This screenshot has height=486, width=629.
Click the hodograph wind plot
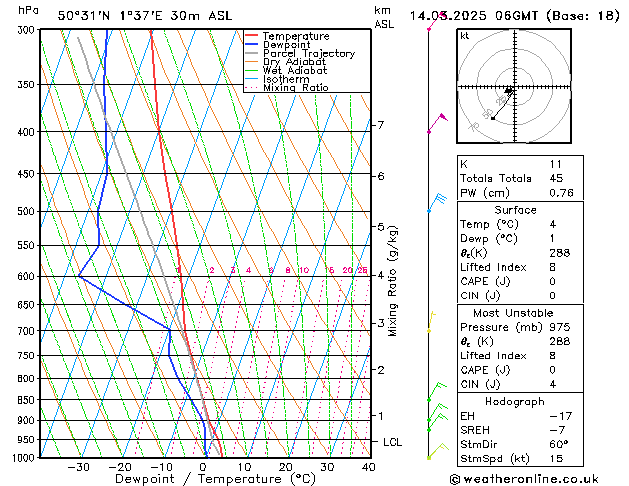510,88
